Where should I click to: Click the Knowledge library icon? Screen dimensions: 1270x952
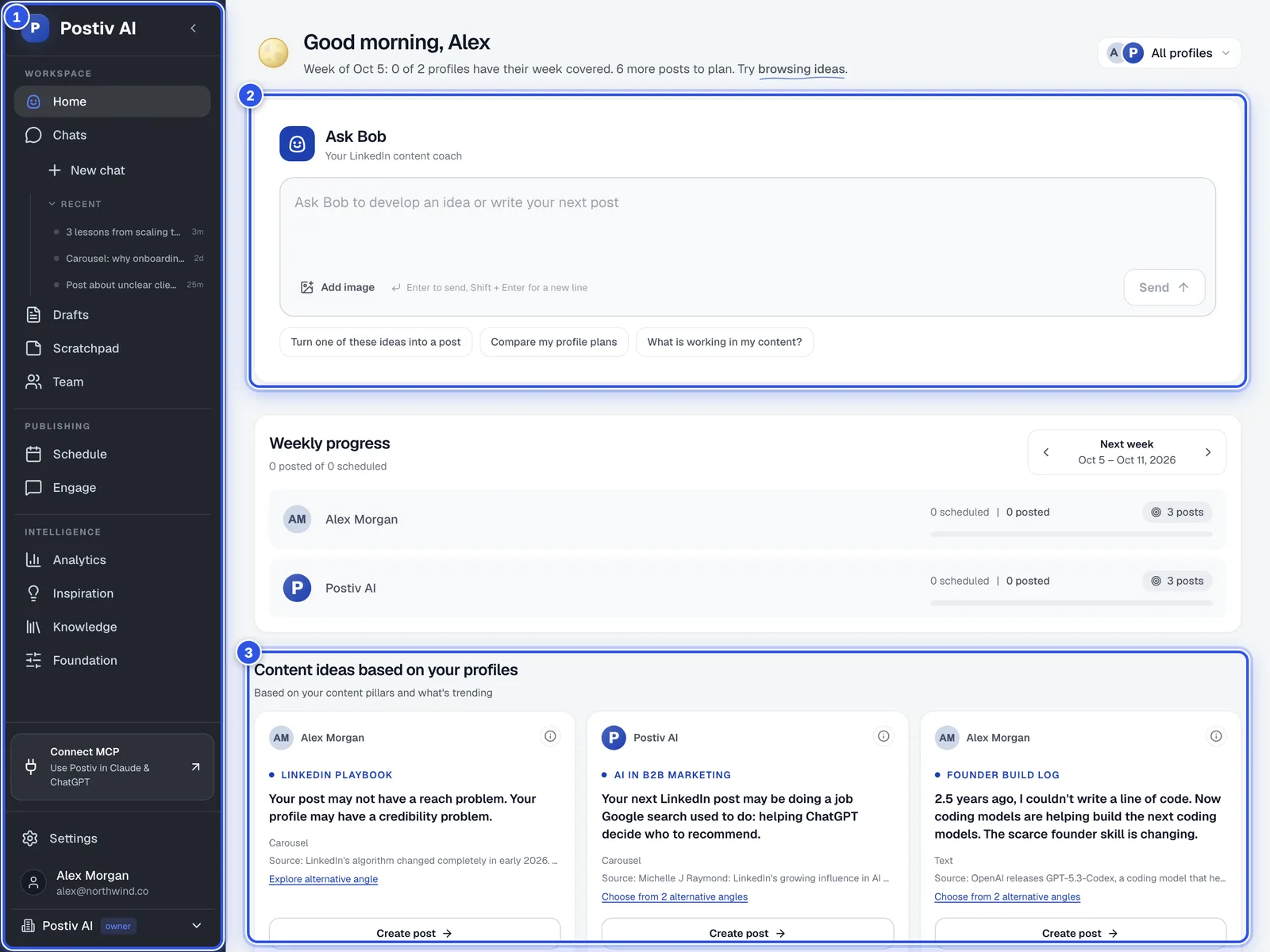pos(33,627)
